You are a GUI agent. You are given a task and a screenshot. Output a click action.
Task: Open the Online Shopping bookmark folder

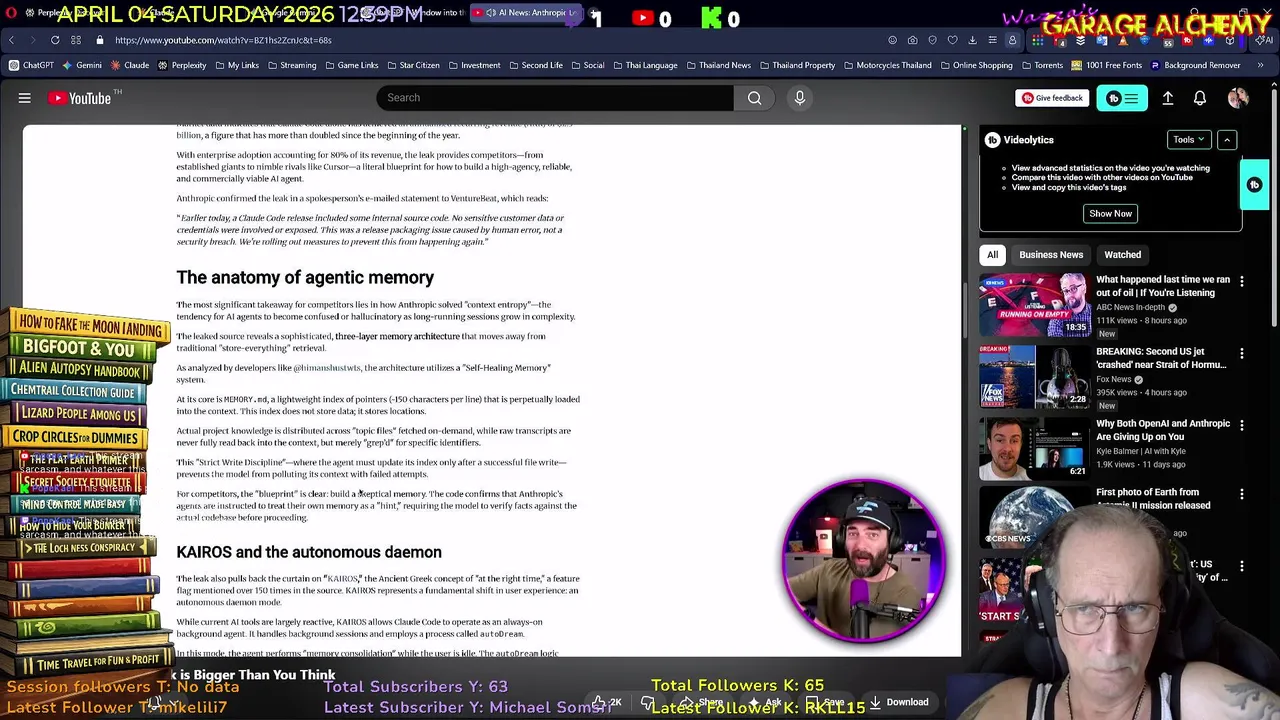976,65
